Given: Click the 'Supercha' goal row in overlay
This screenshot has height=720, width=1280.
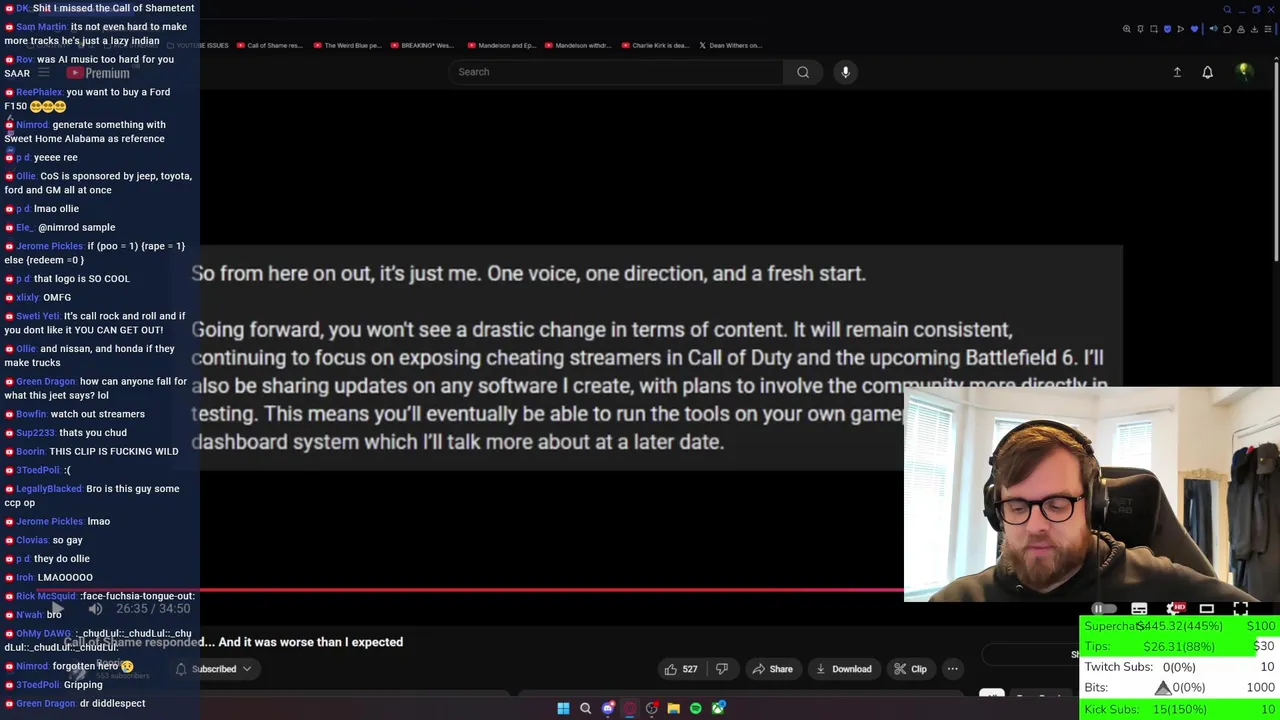Looking at the screenshot, I should pyautogui.click(x=1180, y=626).
